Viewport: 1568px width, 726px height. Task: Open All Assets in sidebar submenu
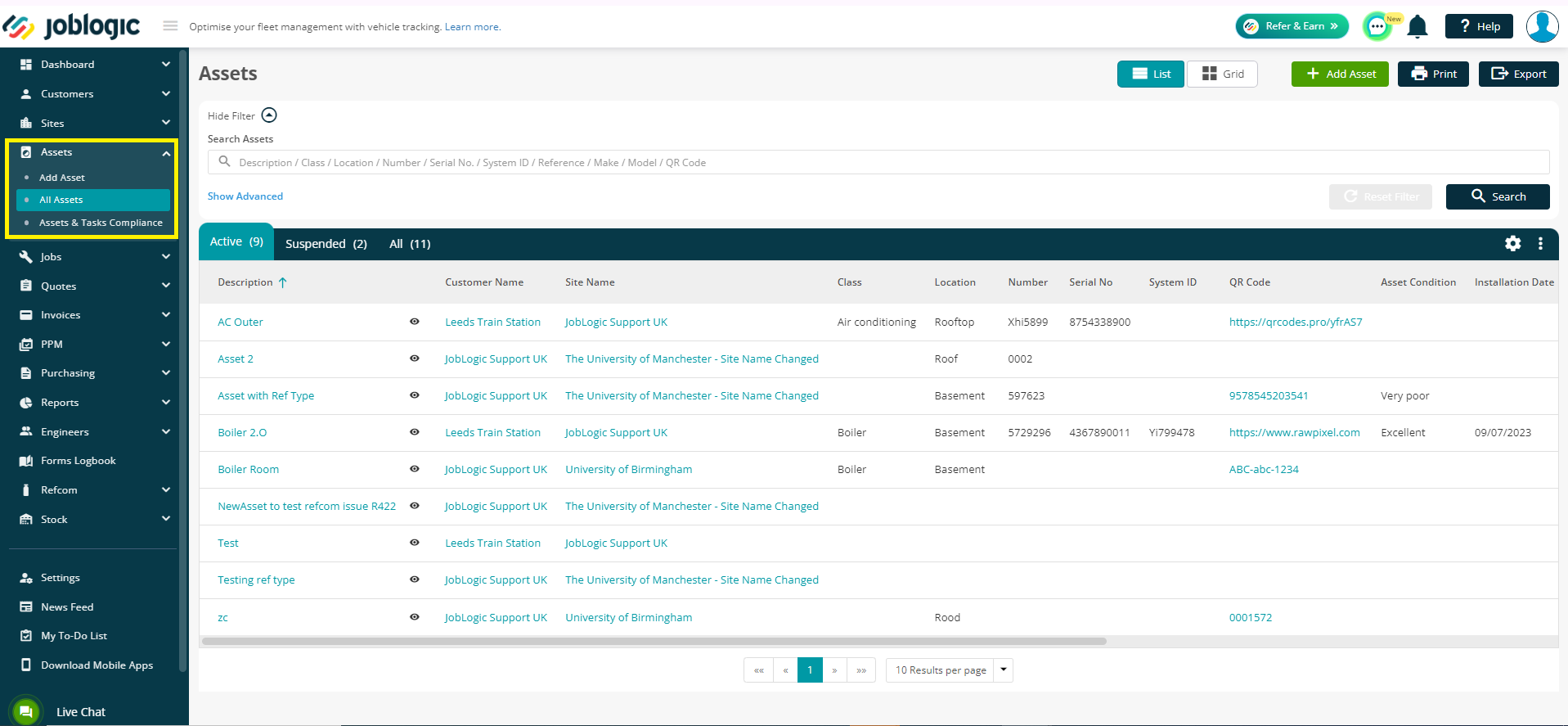(x=93, y=200)
